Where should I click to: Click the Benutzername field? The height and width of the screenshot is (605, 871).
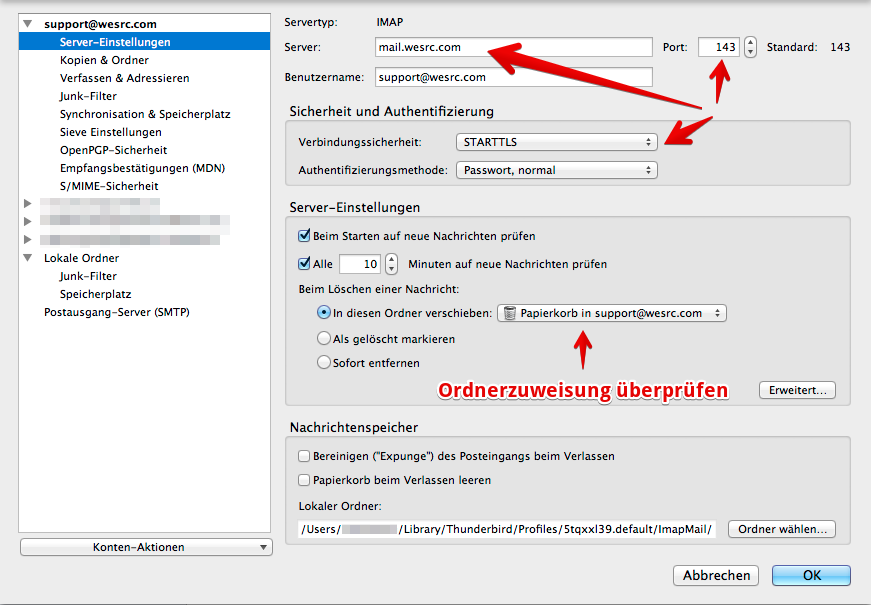point(514,77)
